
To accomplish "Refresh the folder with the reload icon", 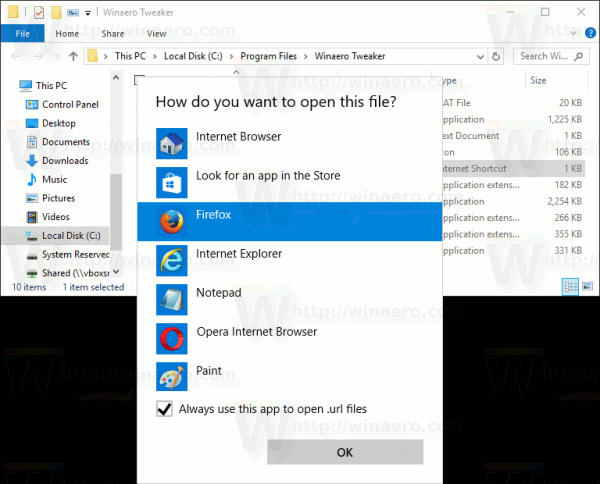I will 496,57.
